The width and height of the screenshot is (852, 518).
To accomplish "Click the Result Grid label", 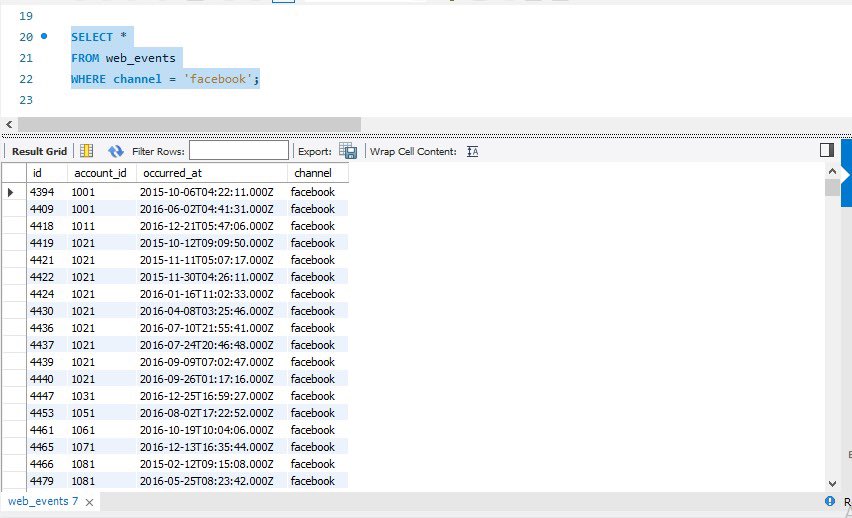I will pos(39,152).
